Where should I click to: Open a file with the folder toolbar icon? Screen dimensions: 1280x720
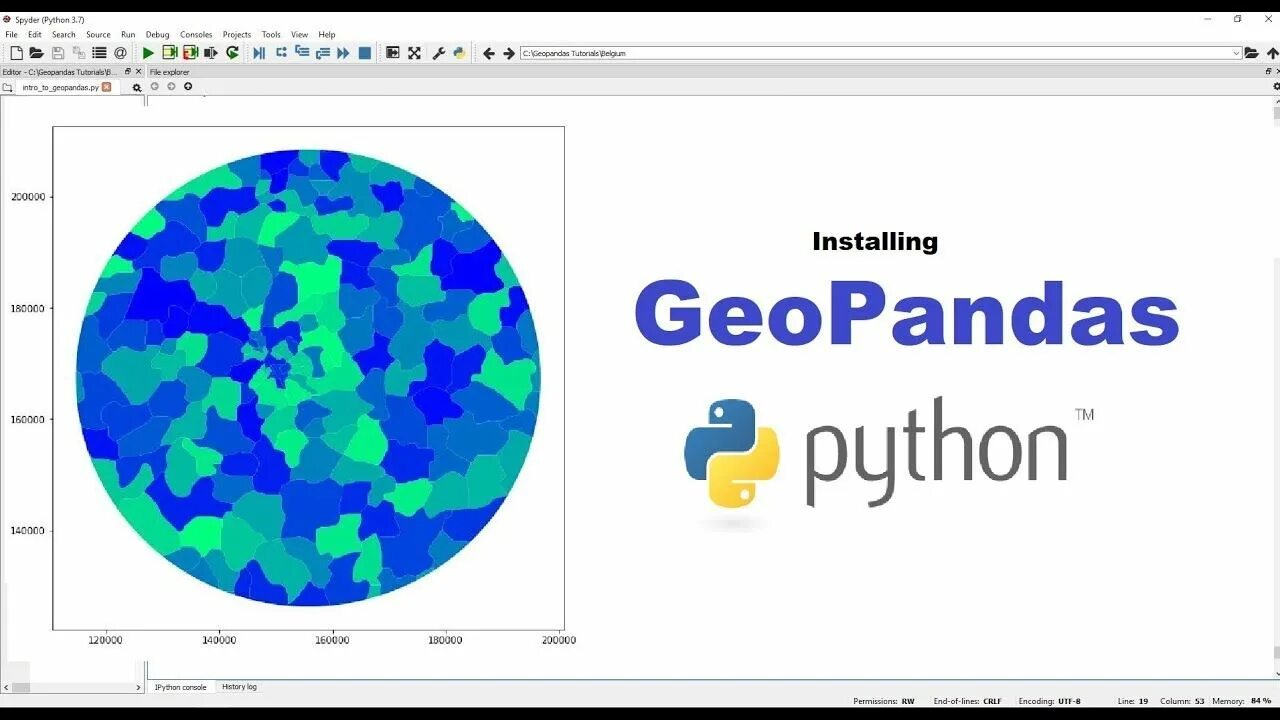tap(36, 53)
